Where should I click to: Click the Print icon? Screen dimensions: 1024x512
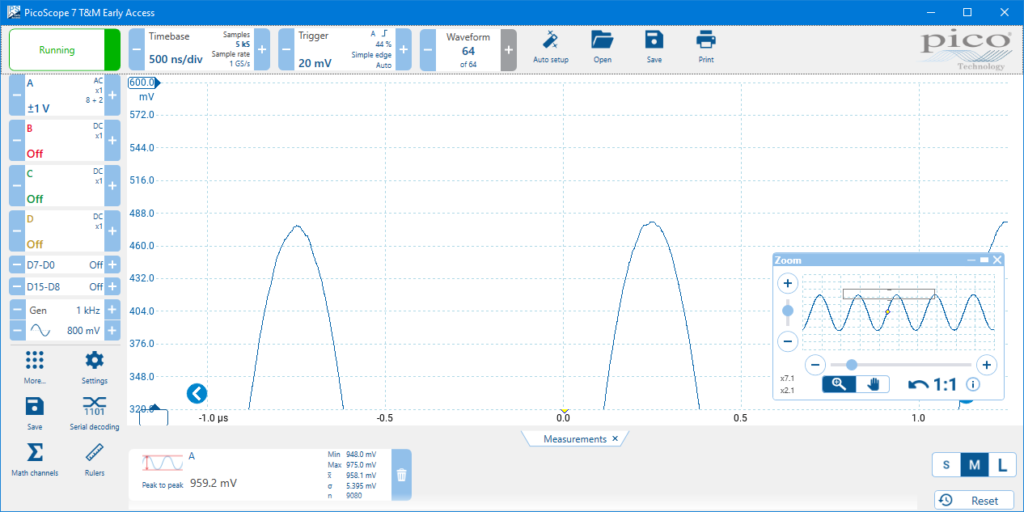click(x=706, y=40)
